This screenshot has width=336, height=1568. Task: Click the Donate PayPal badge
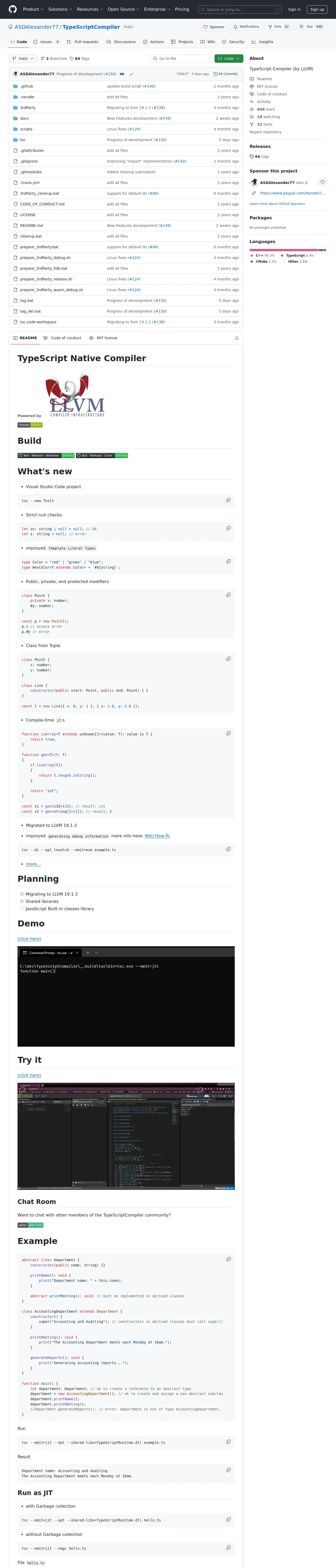tap(30, 425)
